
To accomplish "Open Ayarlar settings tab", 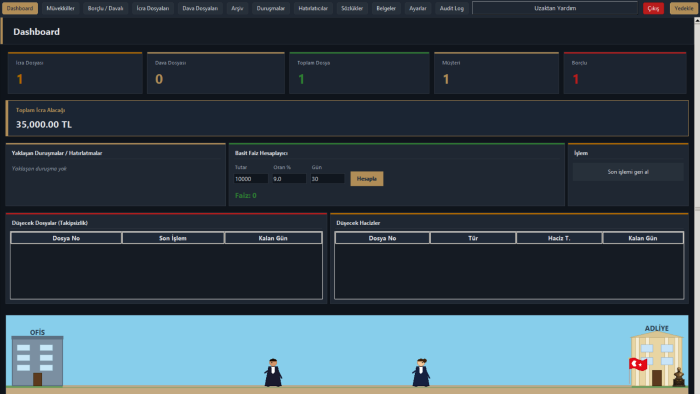I will (x=418, y=8).
